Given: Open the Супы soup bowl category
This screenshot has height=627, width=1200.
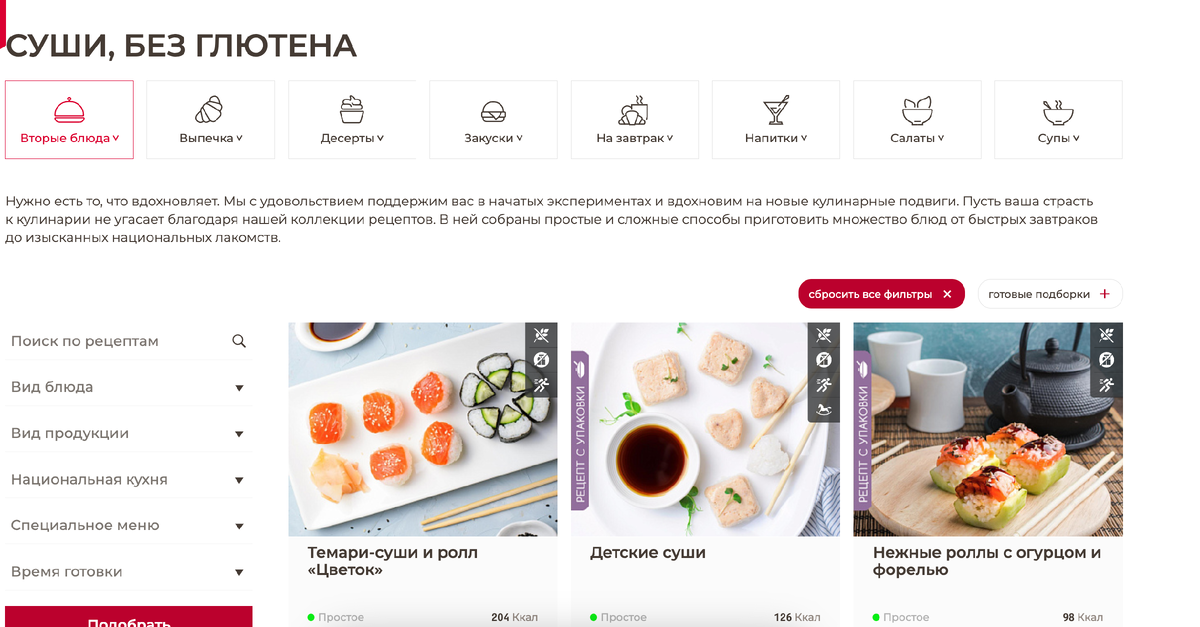Looking at the screenshot, I should (x=1058, y=109).
